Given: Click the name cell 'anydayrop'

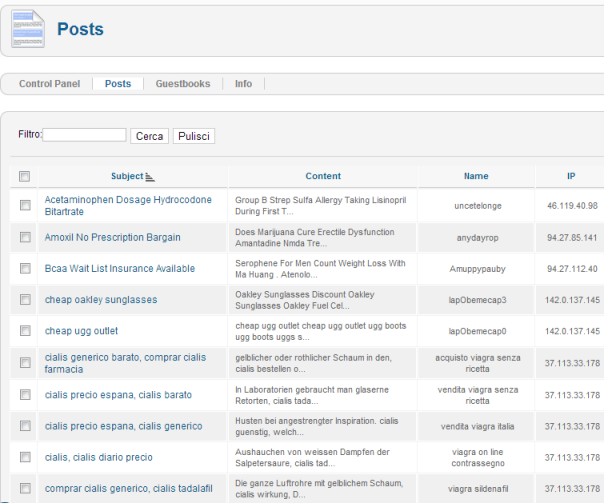Looking at the screenshot, I should (478, 238).
